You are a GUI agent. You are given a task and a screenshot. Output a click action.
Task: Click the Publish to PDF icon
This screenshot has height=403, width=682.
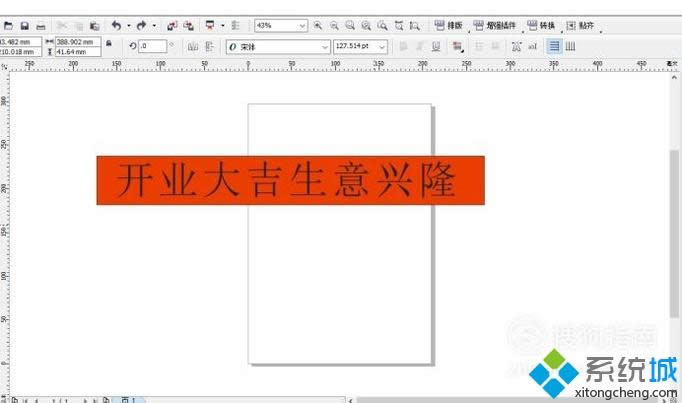click(210, 25)
